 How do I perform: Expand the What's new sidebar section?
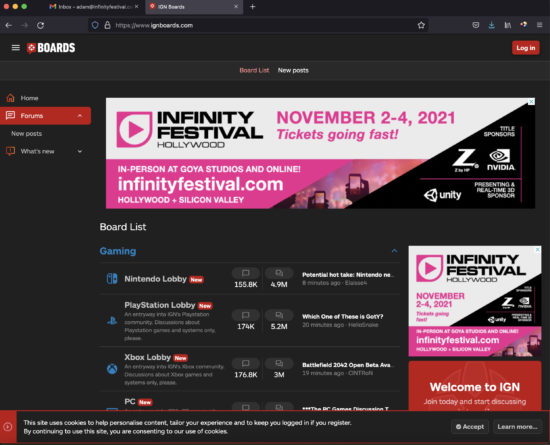click(x=80, y=151)
